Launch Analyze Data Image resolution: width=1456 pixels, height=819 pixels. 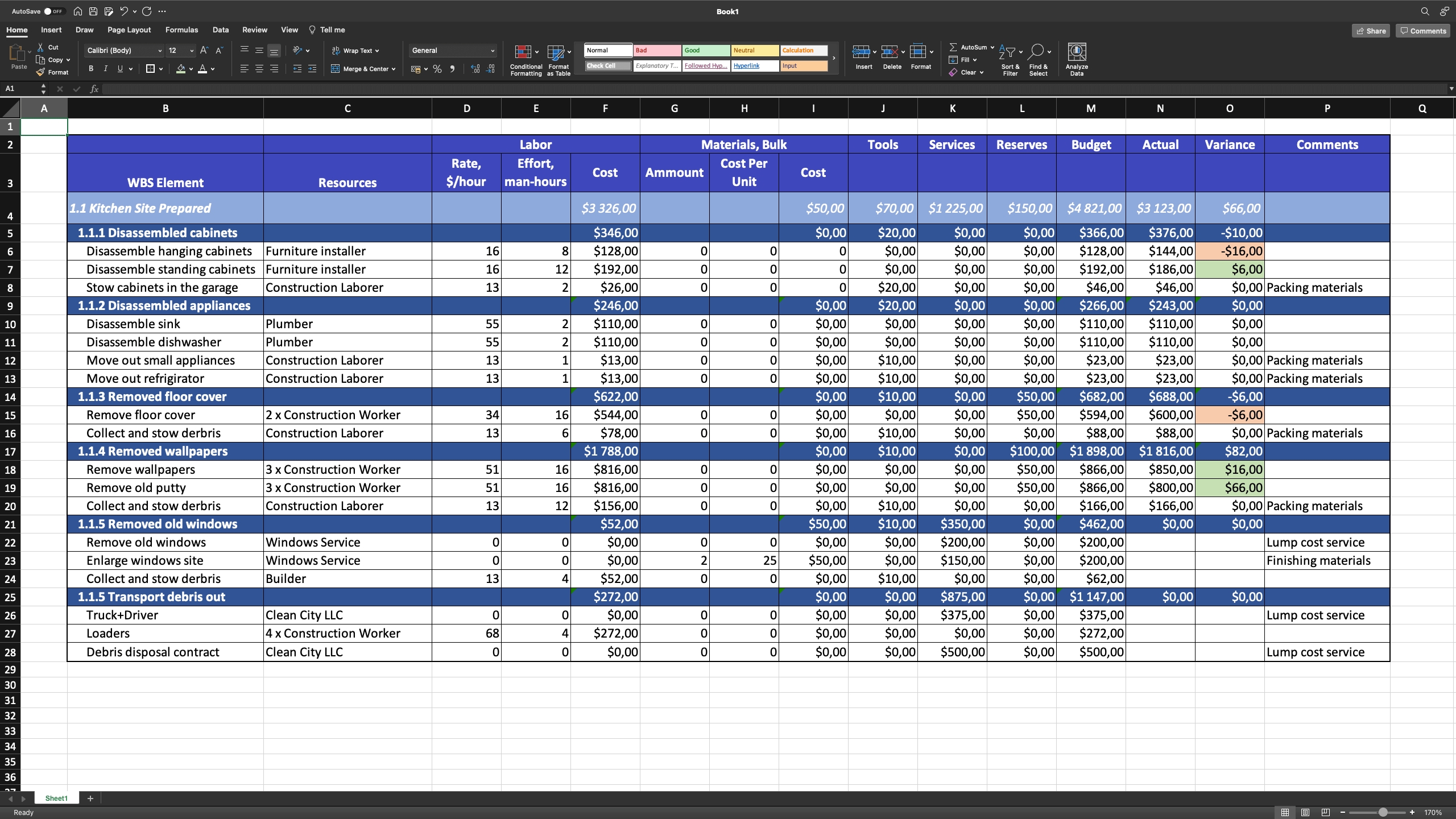tap(1077, 57)
